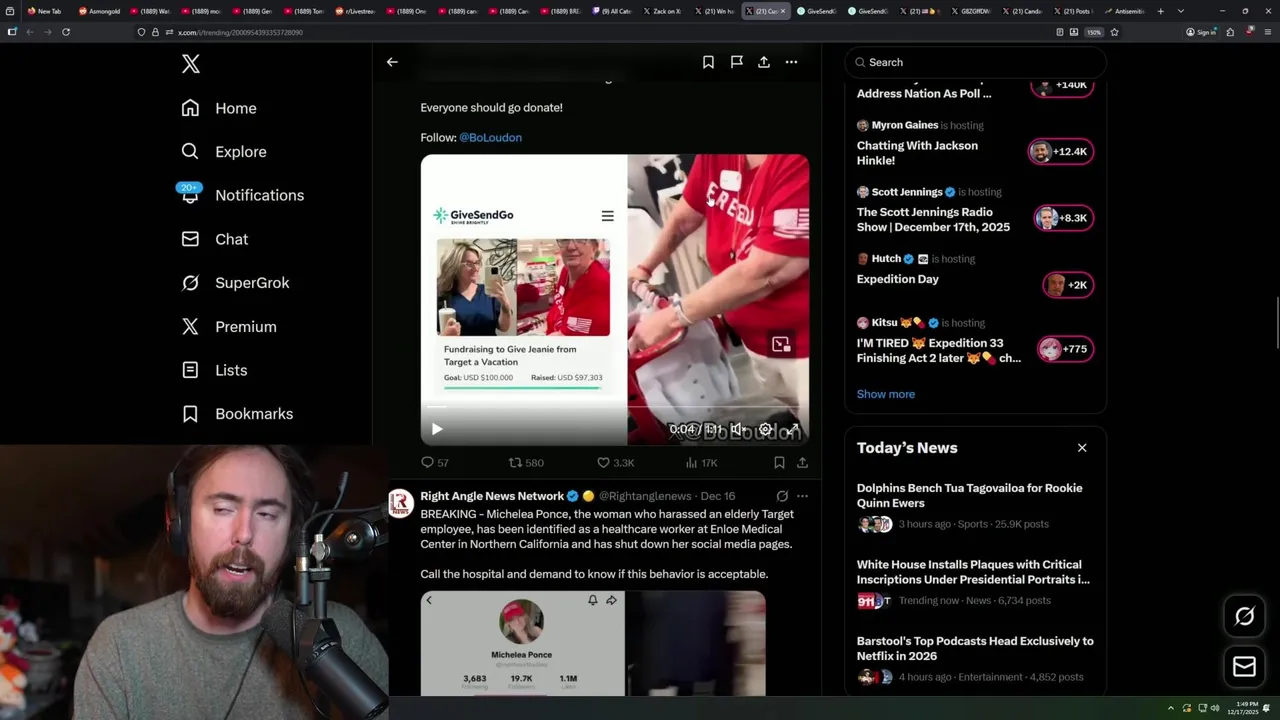Play the embedded video
Viewport: 1280px width, 720px height.
pos(437,429)
